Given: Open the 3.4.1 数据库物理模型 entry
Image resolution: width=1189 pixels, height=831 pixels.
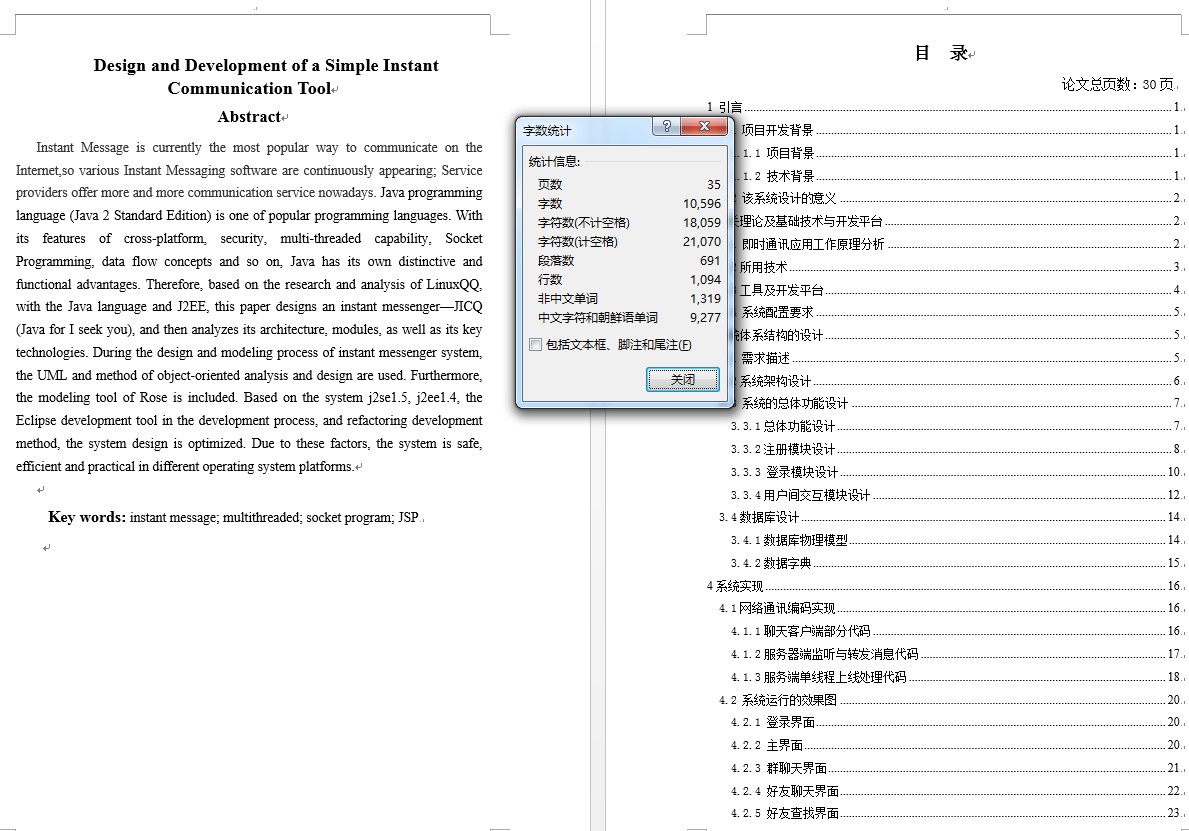Looking at the screenshot, I should [955, 540].
